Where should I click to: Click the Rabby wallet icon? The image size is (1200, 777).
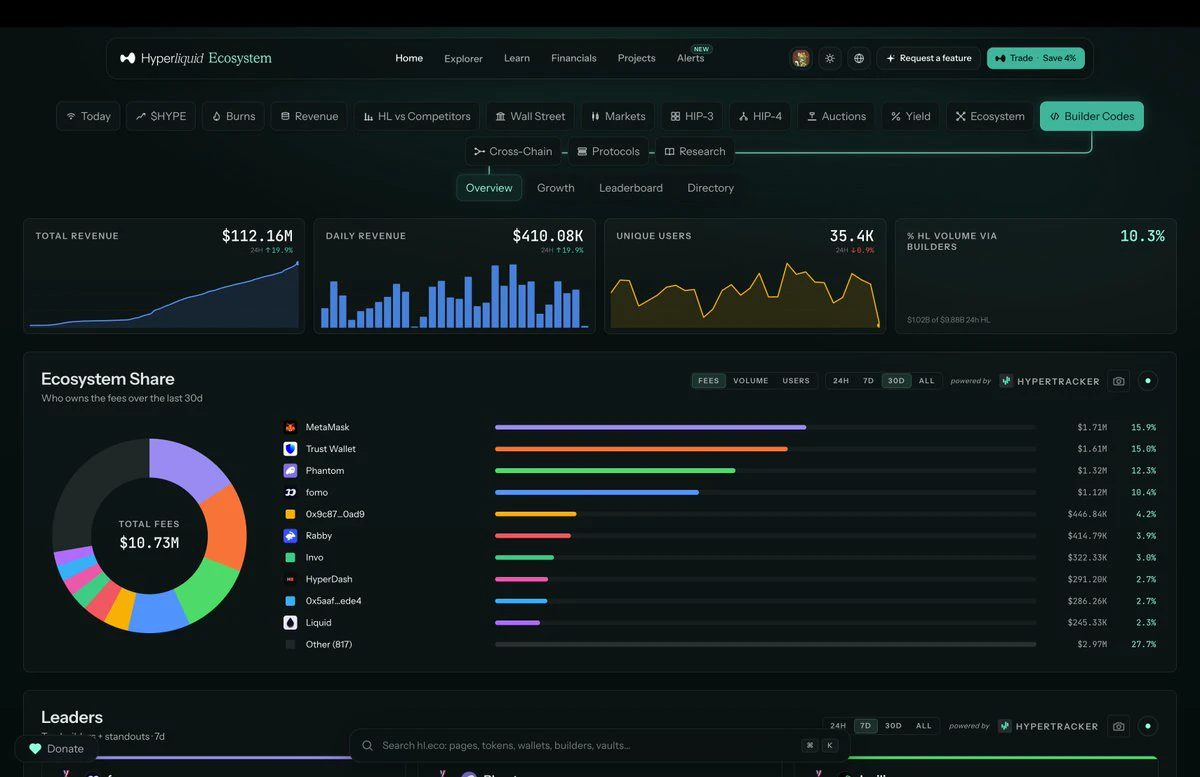pos(290,536)
